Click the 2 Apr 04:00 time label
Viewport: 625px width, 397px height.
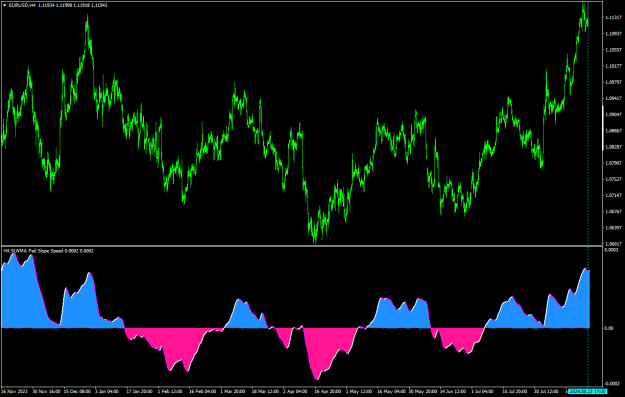click(295, 391)
